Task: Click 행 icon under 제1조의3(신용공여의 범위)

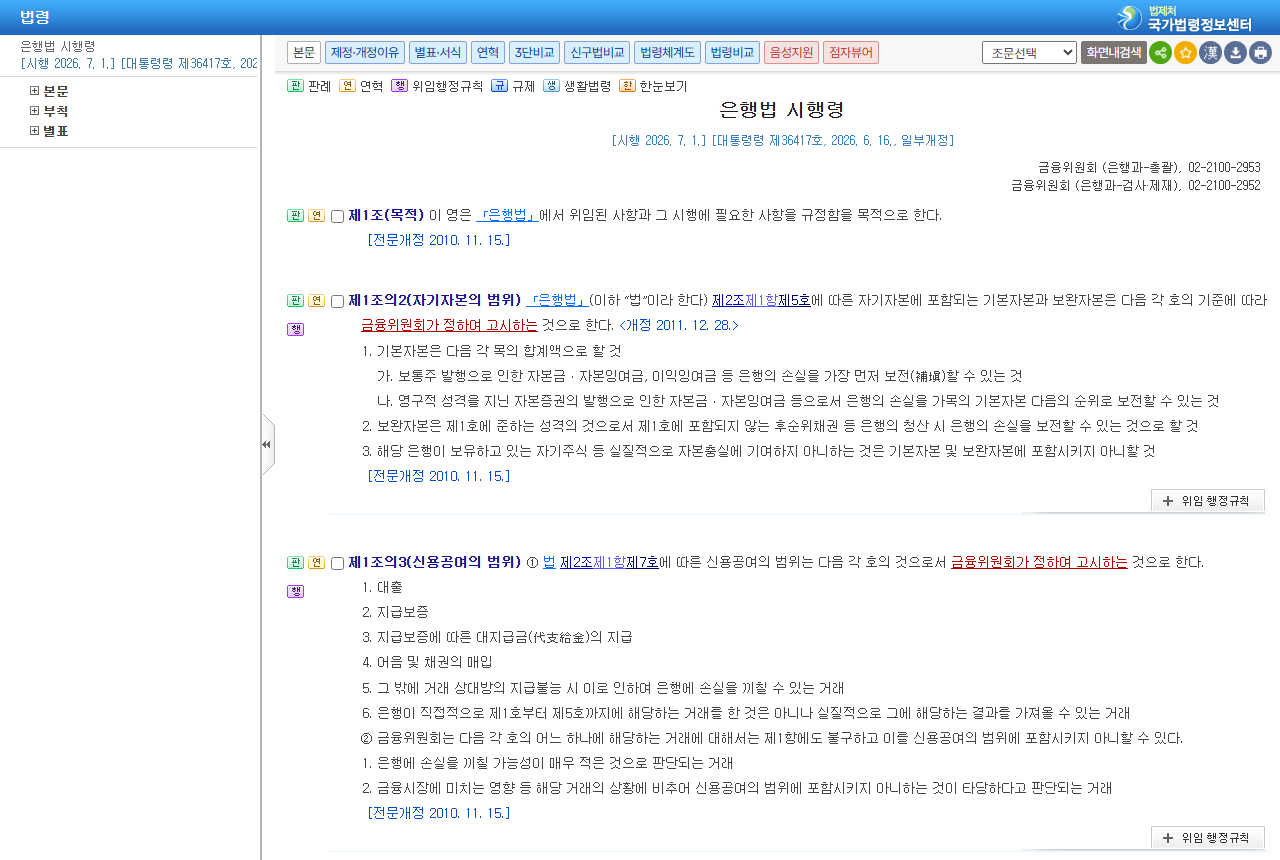Action: (295, 591)
